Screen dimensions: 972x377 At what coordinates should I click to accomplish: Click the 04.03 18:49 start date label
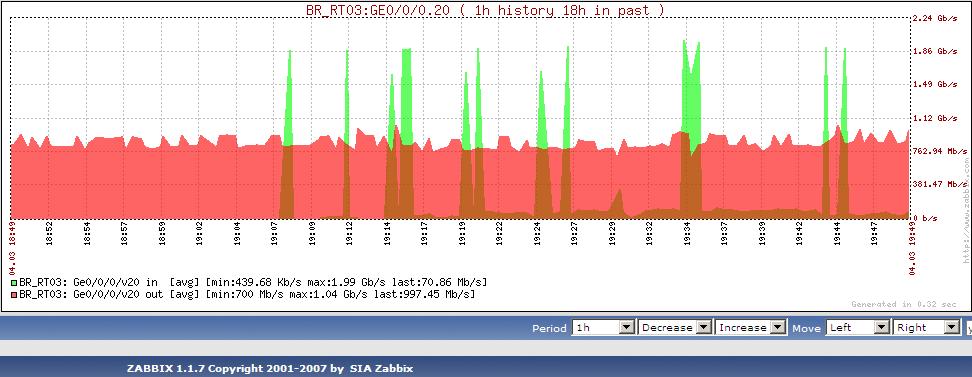(13, 247)
